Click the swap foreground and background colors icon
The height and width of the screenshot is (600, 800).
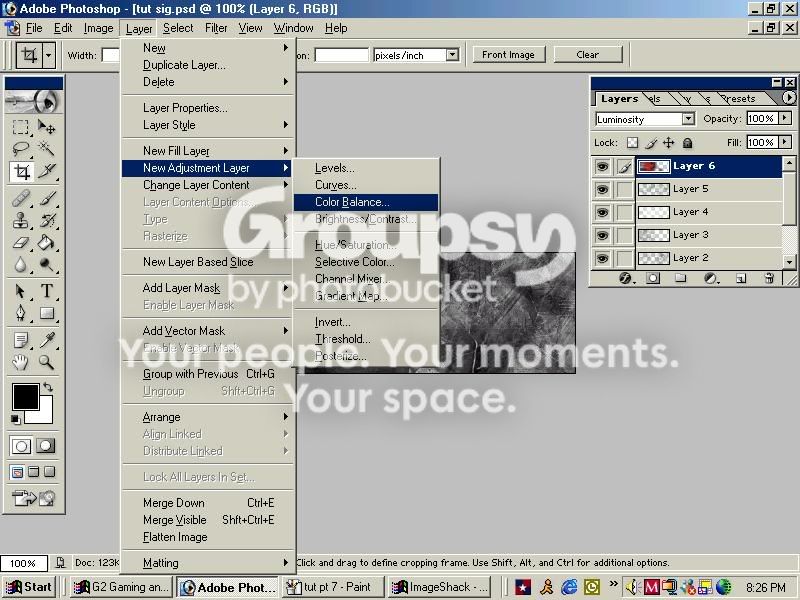(48, 387)
